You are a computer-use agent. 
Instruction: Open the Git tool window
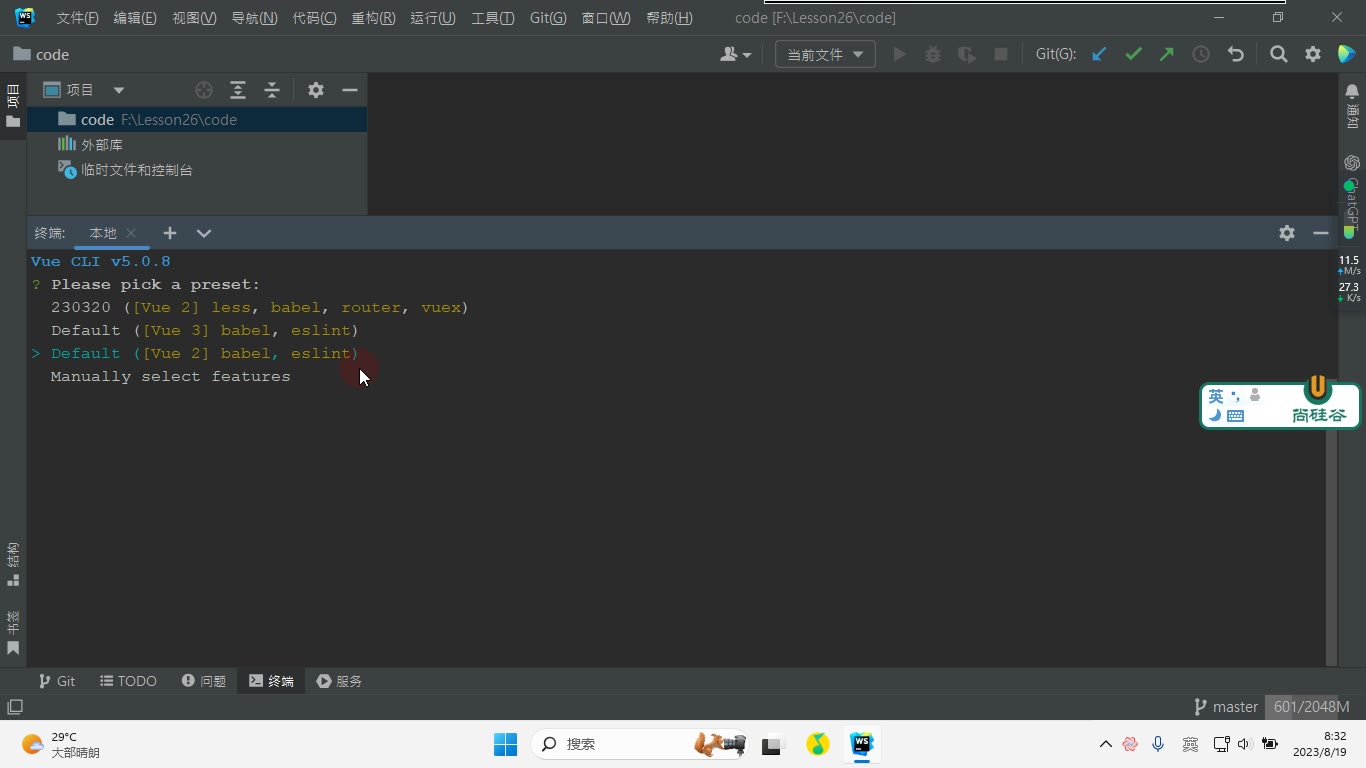[57, 681]
